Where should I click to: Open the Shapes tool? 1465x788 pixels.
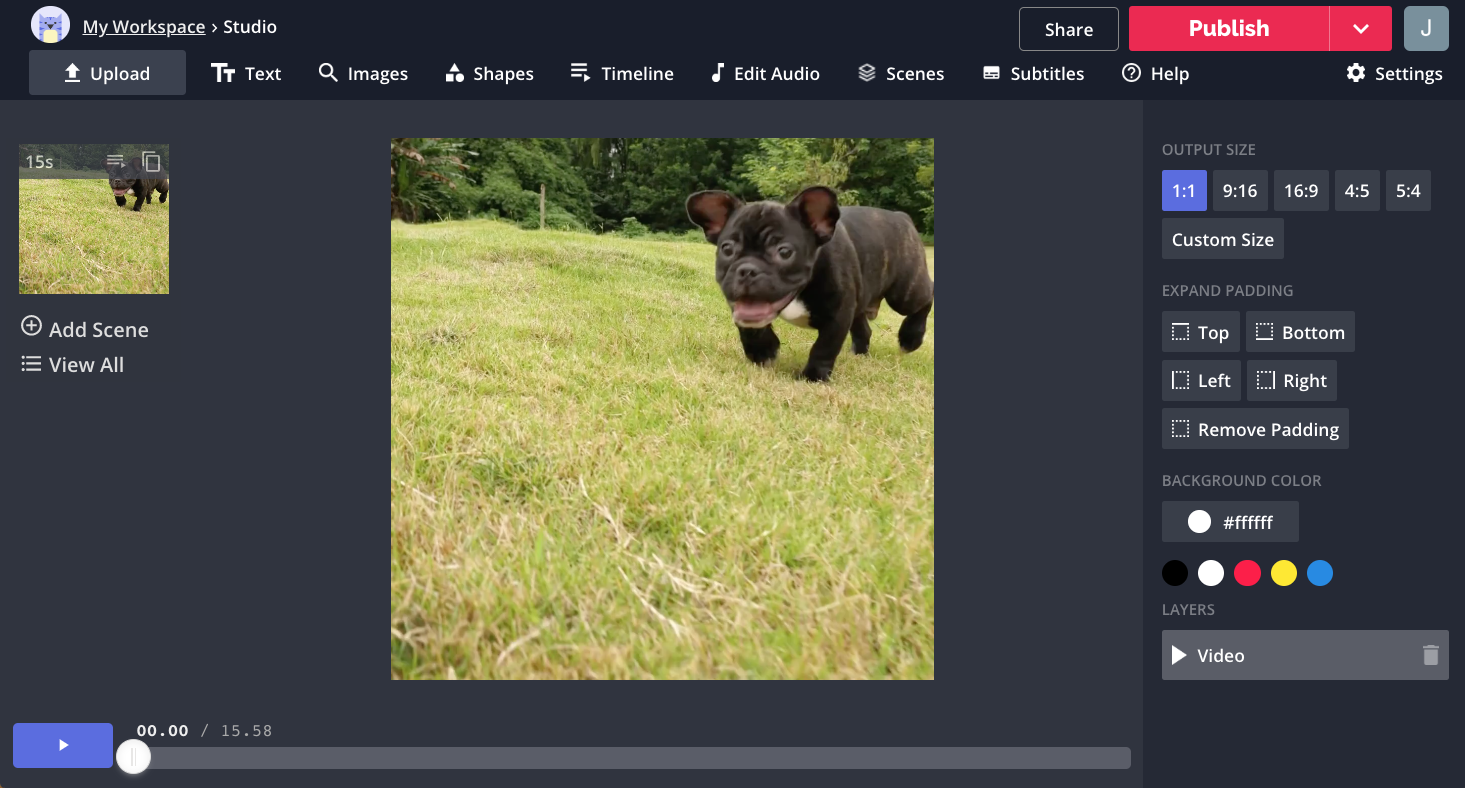(489, 73)
